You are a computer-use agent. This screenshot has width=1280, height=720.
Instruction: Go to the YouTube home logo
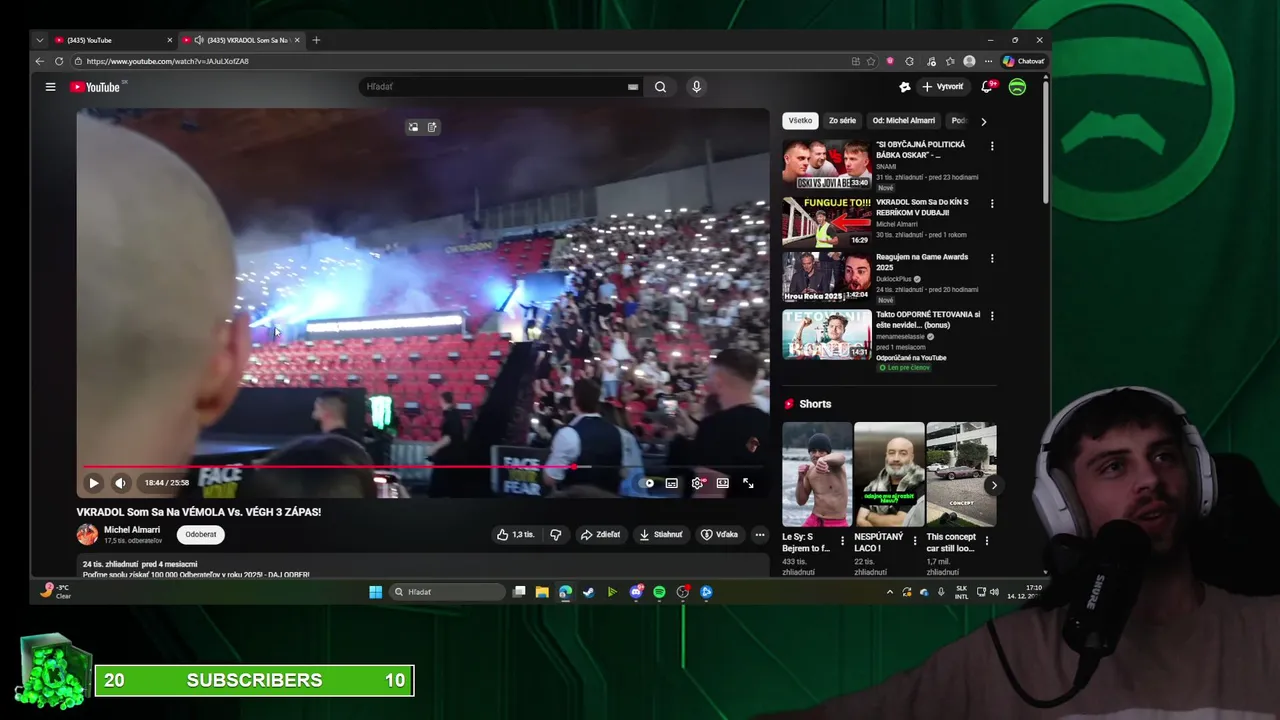coord(95,87)
